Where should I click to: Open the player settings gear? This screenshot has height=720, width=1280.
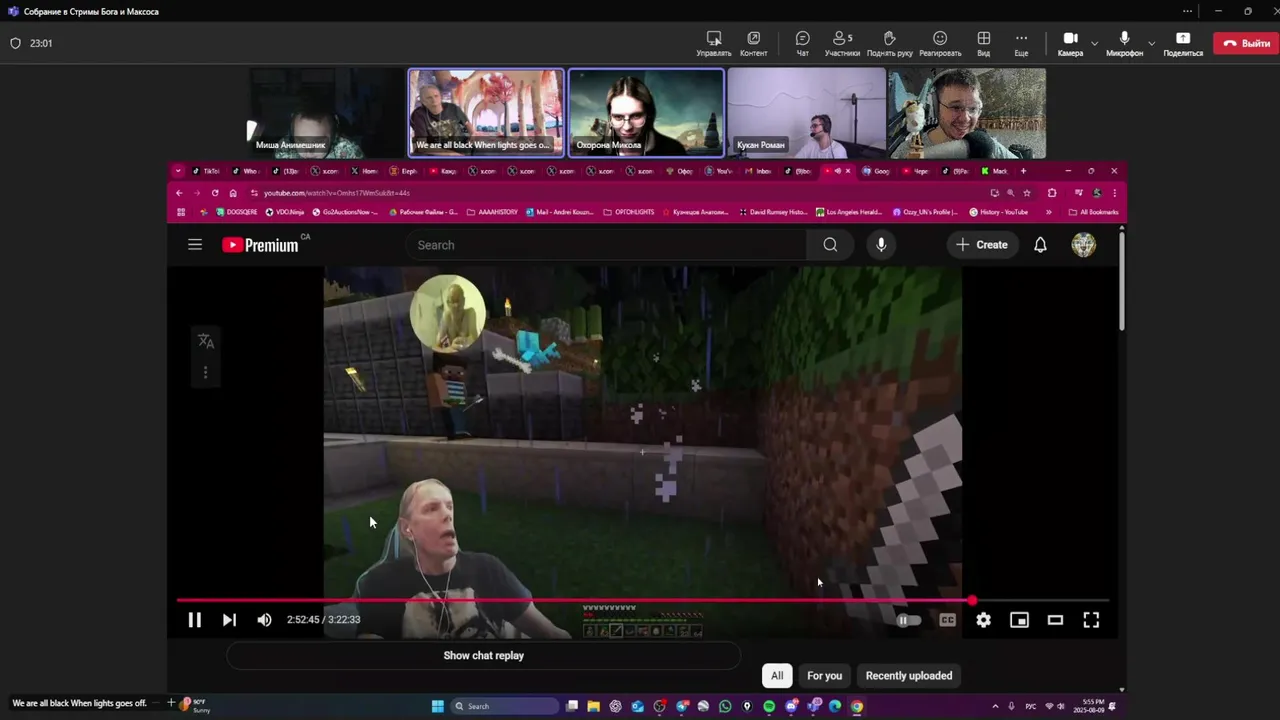point(984,620)
